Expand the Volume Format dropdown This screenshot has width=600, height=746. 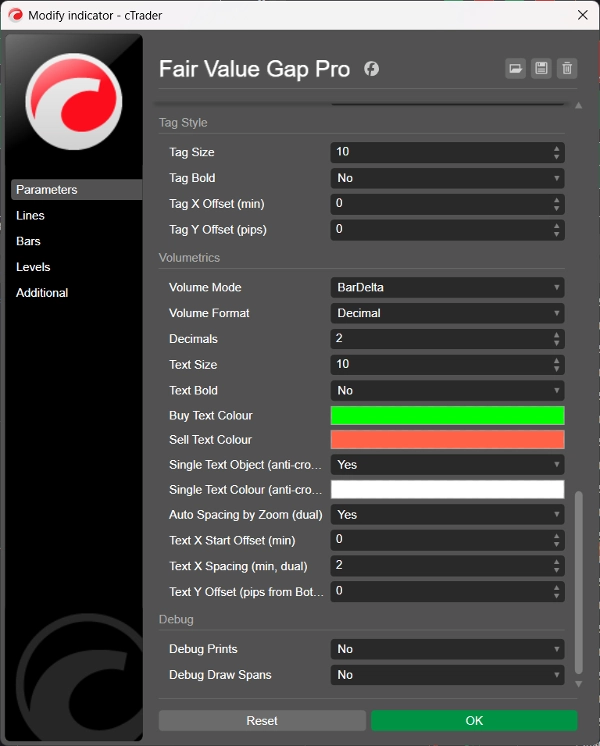pos(447,313)
